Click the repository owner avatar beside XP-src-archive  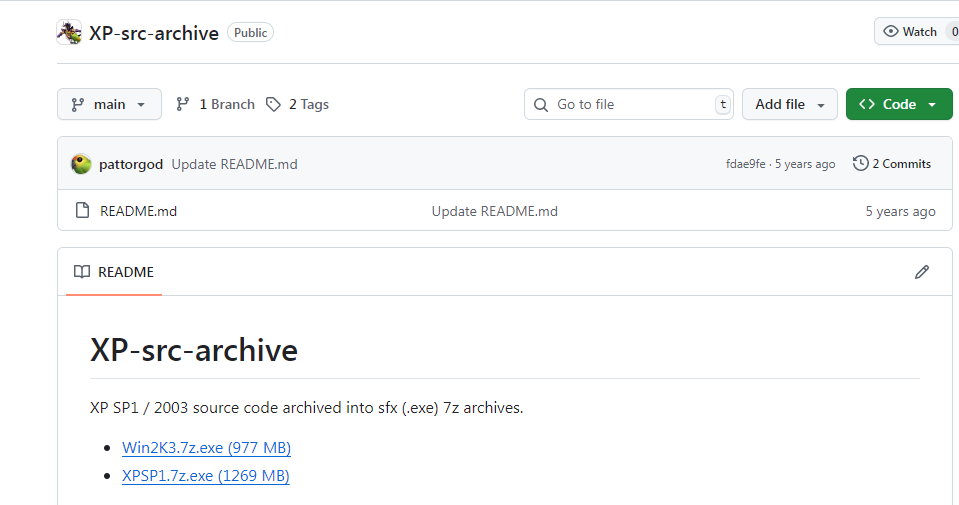69,33
